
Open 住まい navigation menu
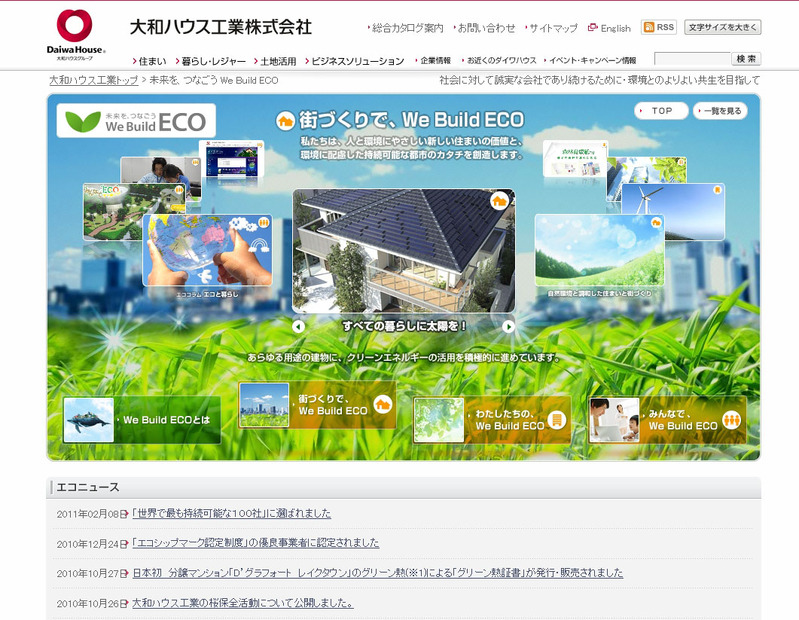(x=149, y=61)
